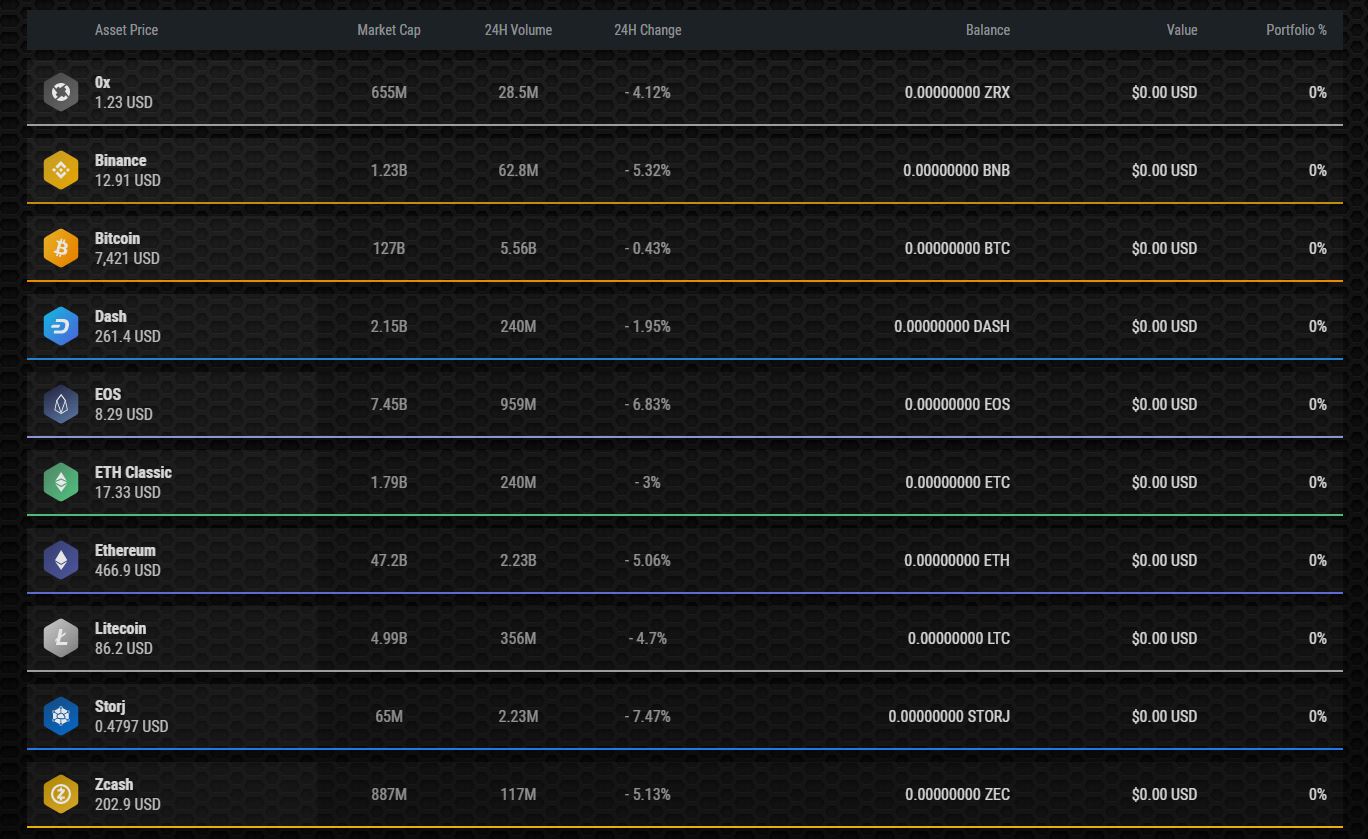Click Litecoin's -4.7% 24H change

[x=648, y=638]
